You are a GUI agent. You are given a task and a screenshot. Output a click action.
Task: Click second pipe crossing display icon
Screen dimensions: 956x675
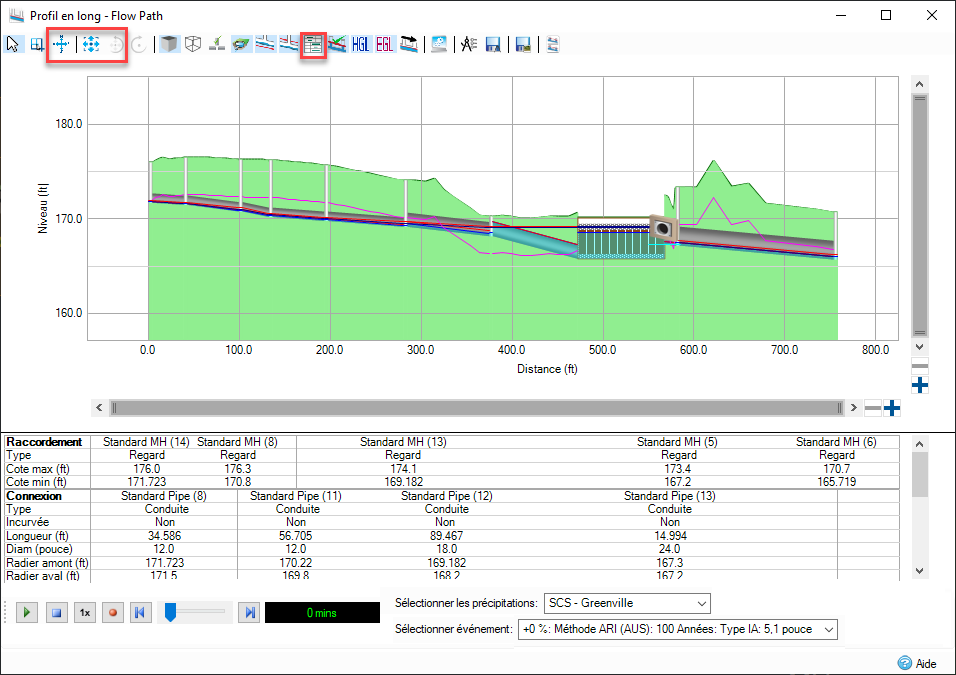click(x=289, y=45)
